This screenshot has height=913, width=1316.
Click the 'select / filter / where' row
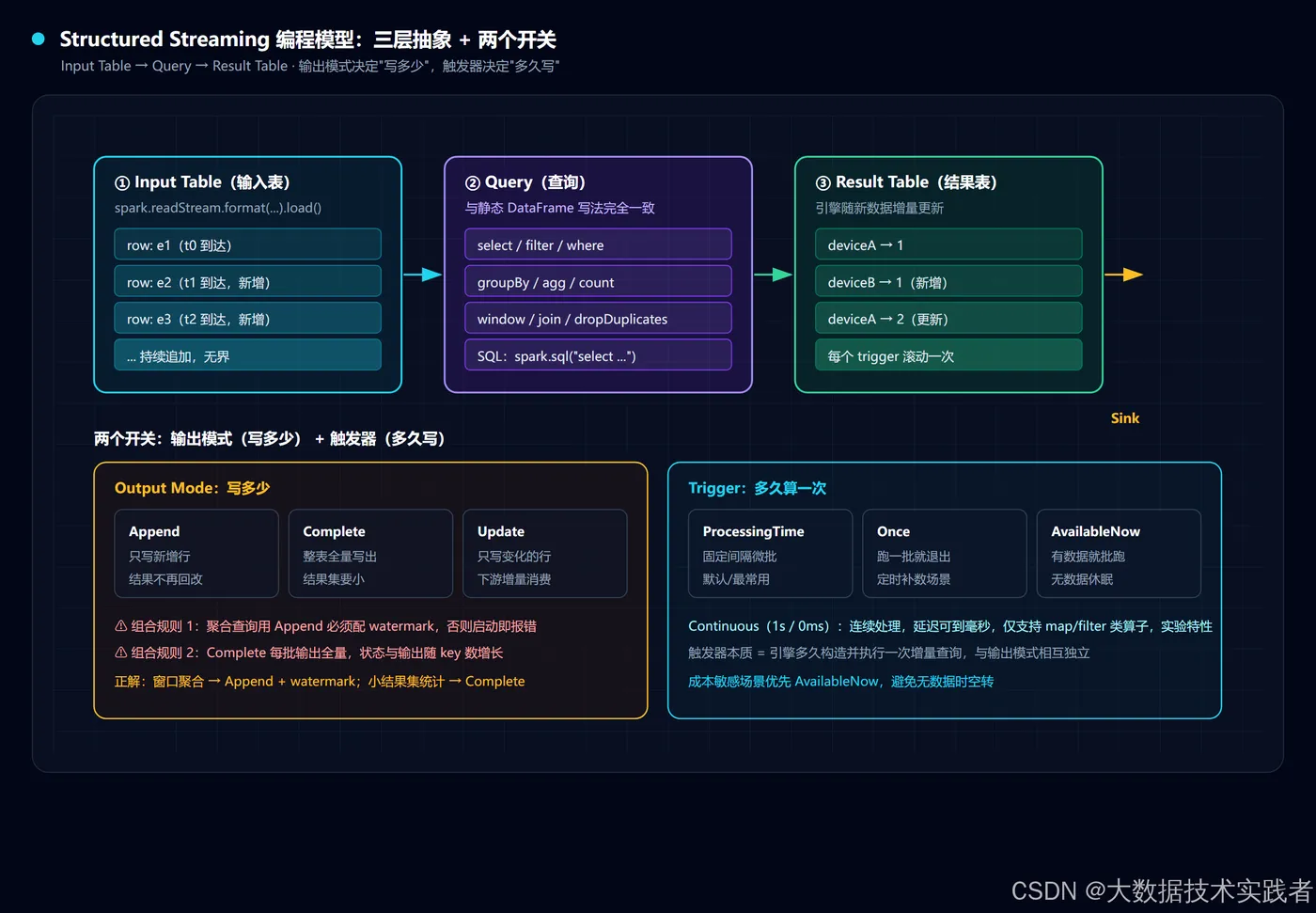[598, 244]
